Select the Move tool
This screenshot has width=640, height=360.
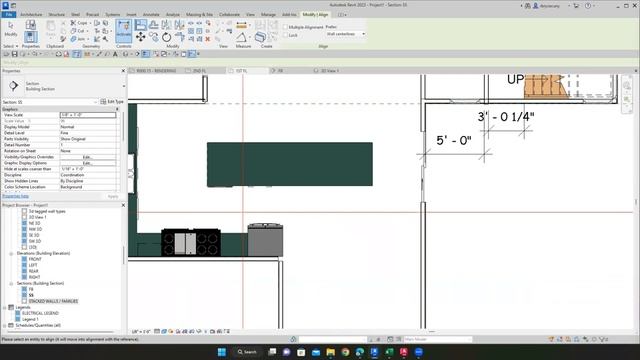click(x=140, y=38)
